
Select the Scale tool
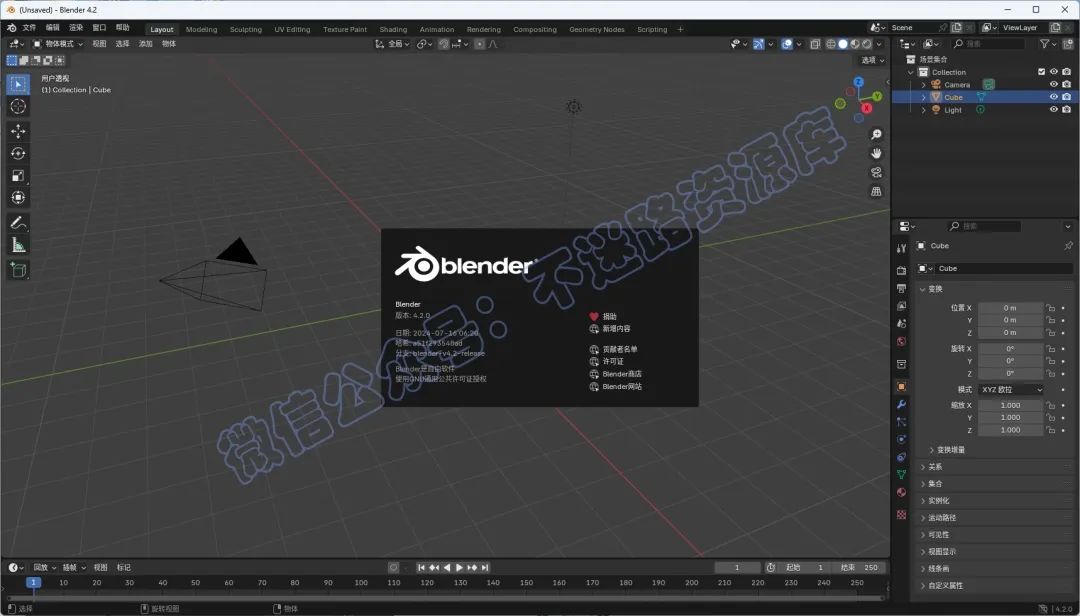click(18, 175)
